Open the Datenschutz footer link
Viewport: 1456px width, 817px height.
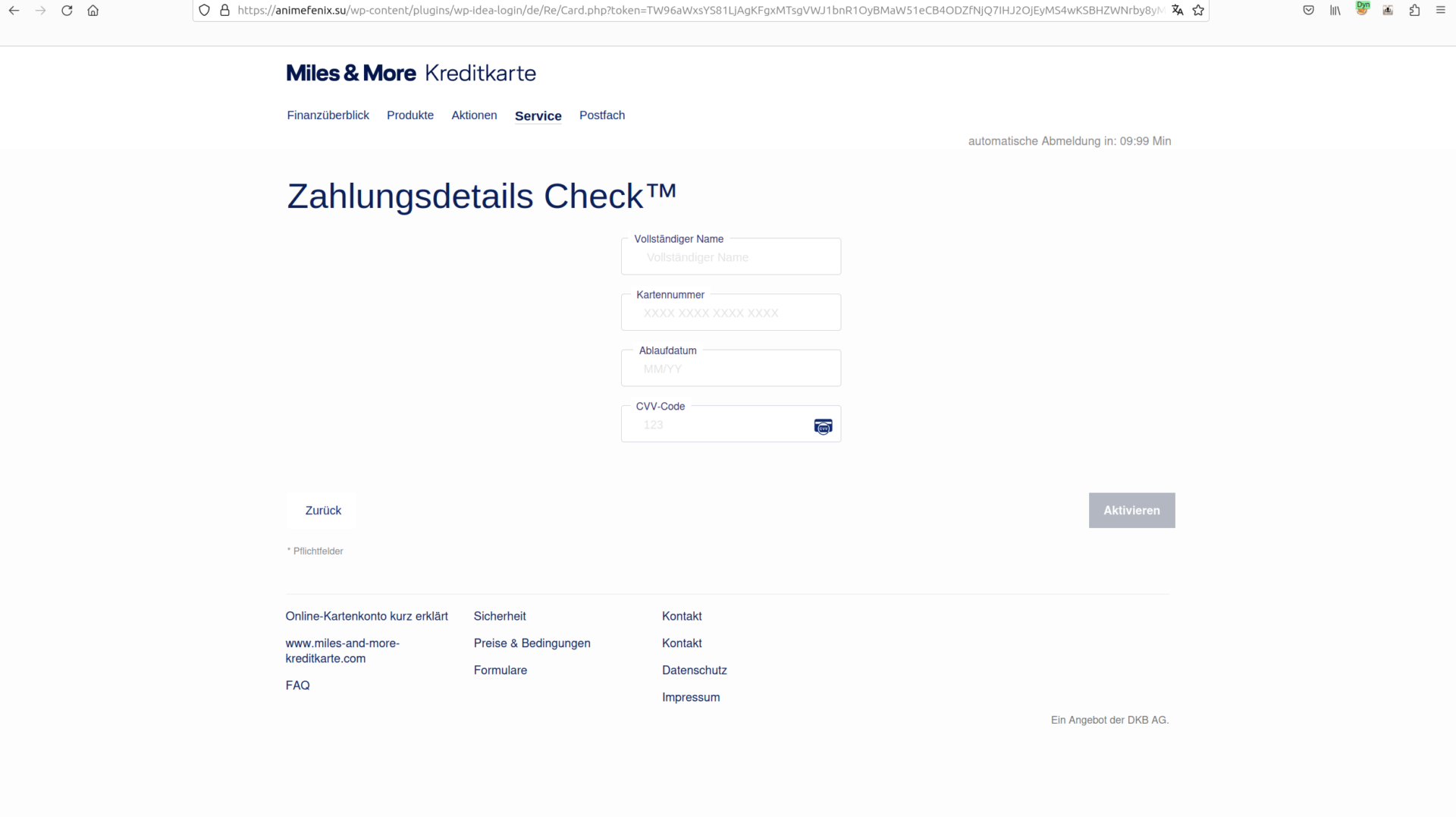[x=694, y=670]
